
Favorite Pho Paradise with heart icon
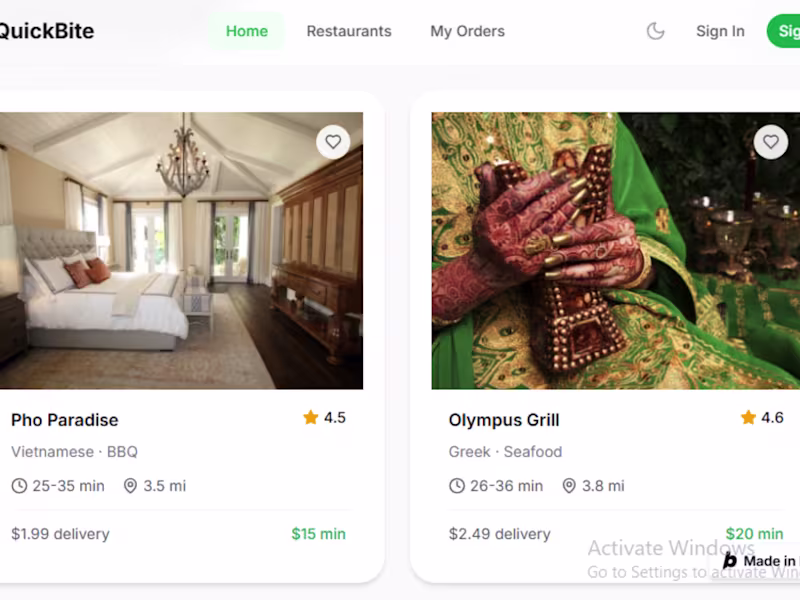(x=333, y=142)
